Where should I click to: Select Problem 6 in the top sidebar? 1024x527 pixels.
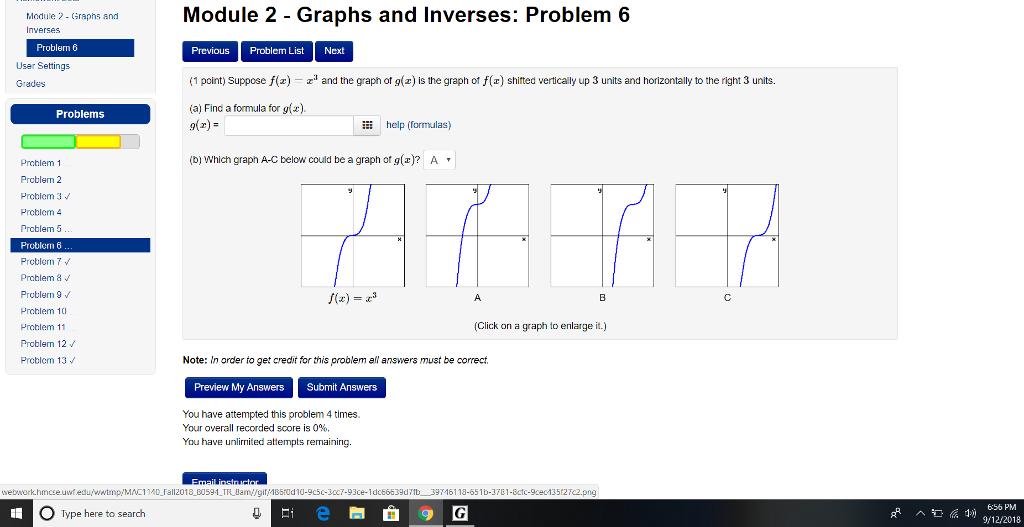pos(80,48)
